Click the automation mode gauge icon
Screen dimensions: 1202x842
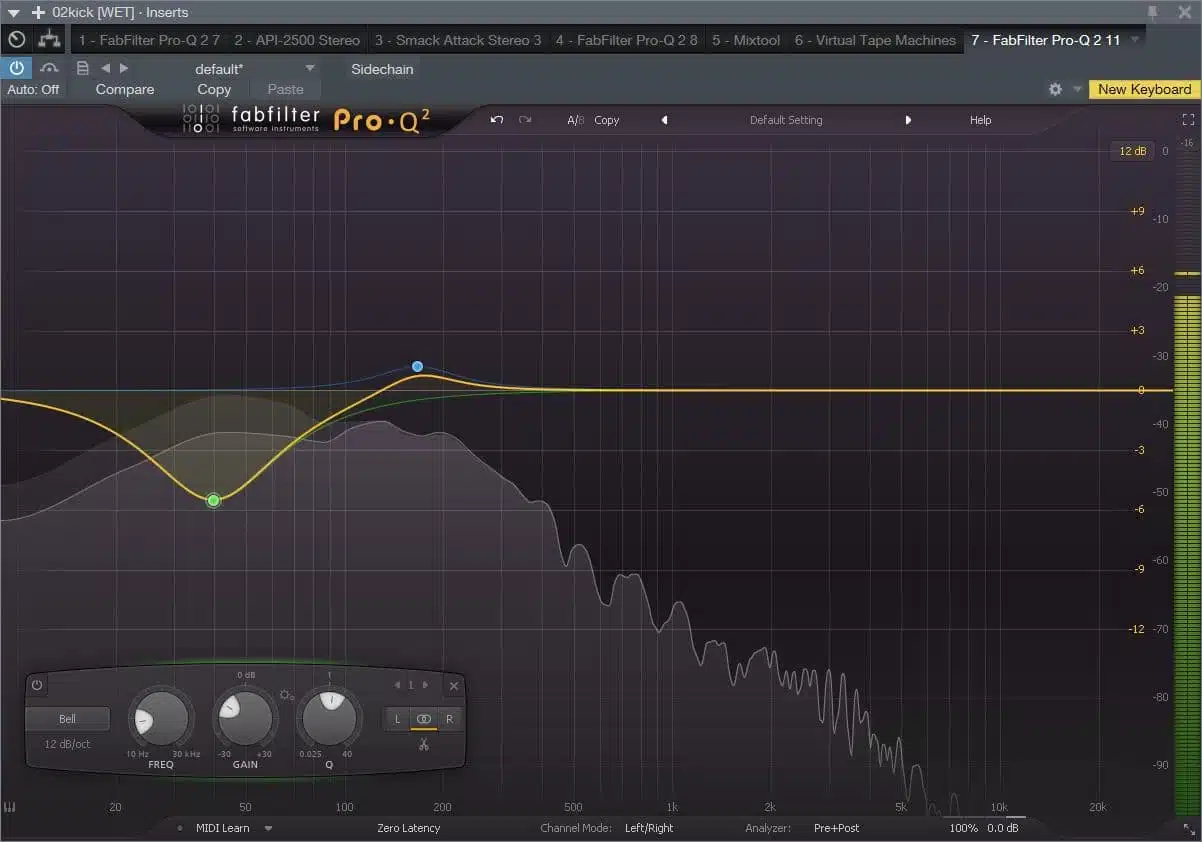point(49,68)
